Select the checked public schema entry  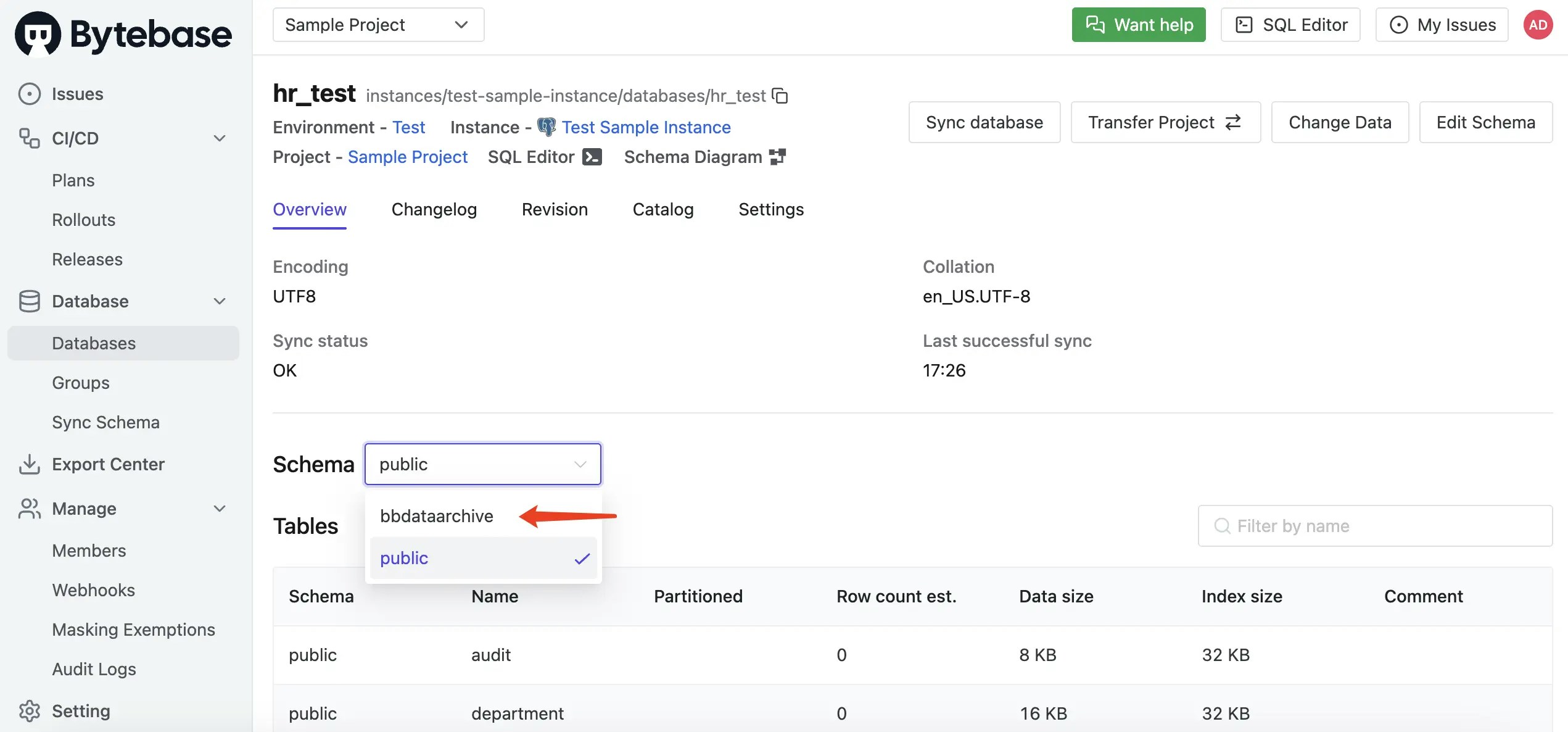pyautogui.click(x=404, y=558)
